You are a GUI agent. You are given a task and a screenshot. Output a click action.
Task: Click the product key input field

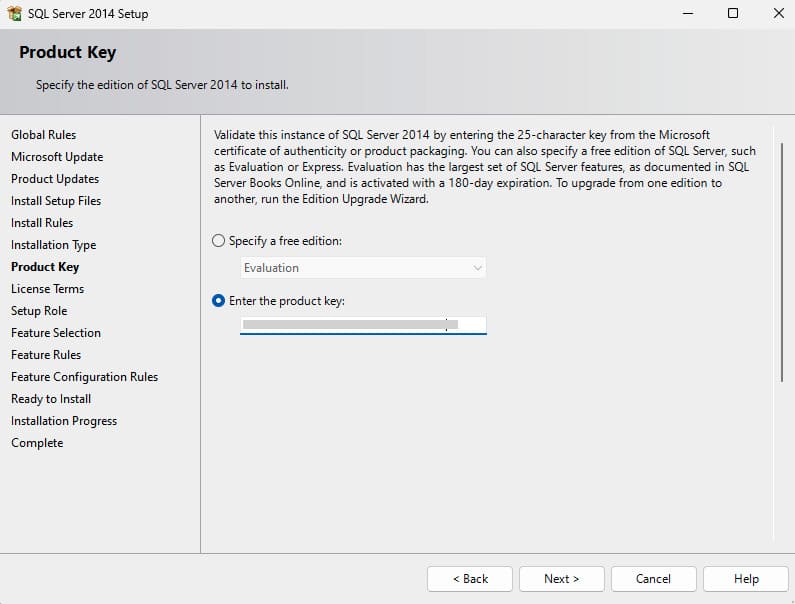click(363, 325)
